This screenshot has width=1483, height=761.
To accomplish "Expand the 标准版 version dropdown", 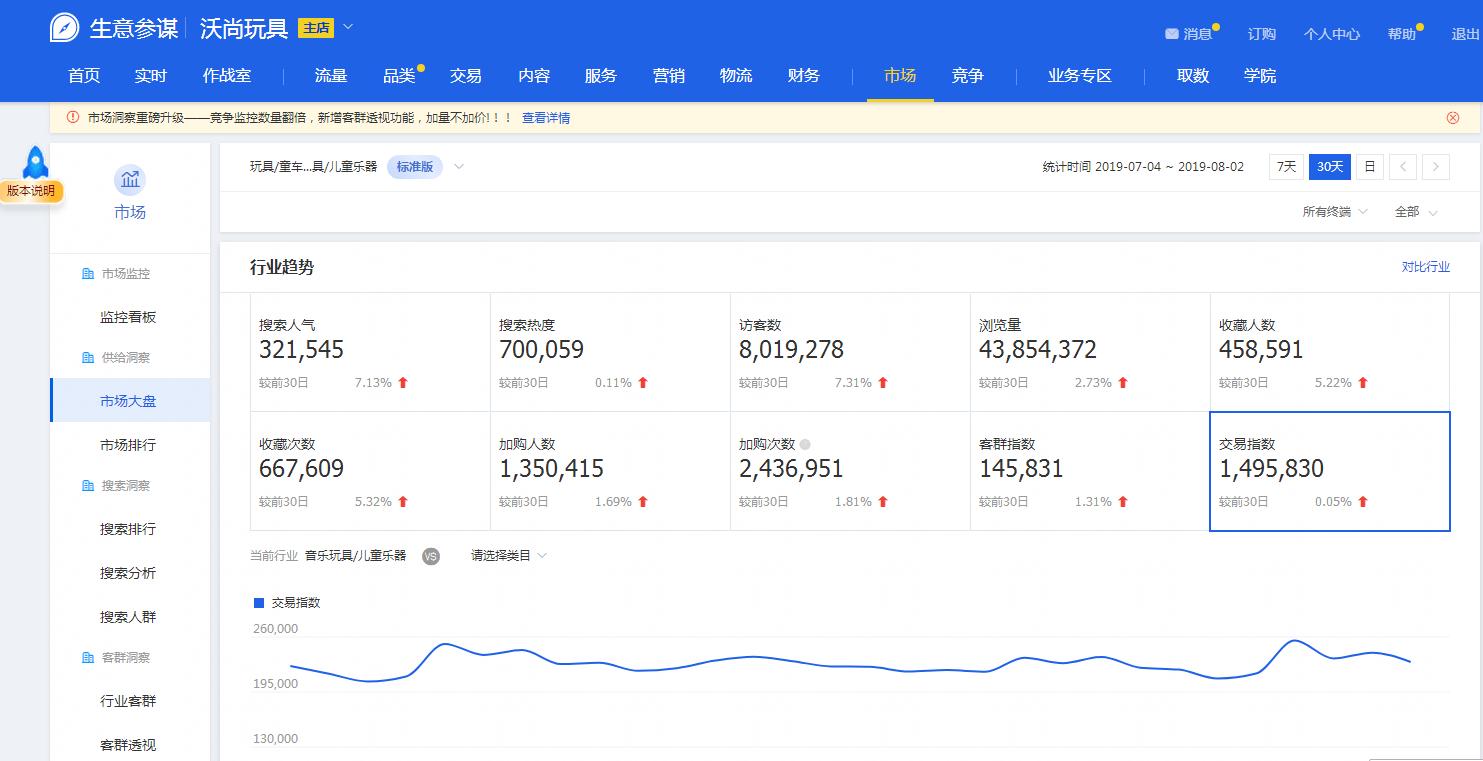I will click(415, 167).
